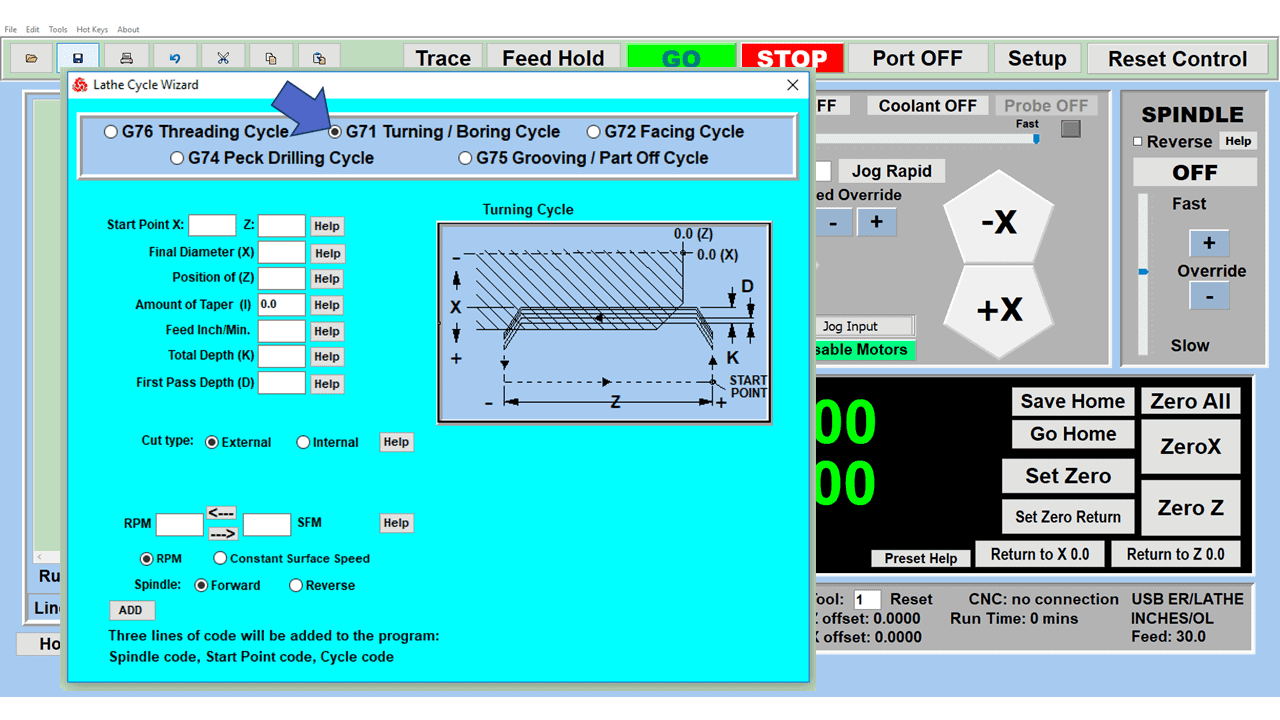The image size is (1280, 720).
Task: Click the feed override plus button
Action: (x=876, y=221)
